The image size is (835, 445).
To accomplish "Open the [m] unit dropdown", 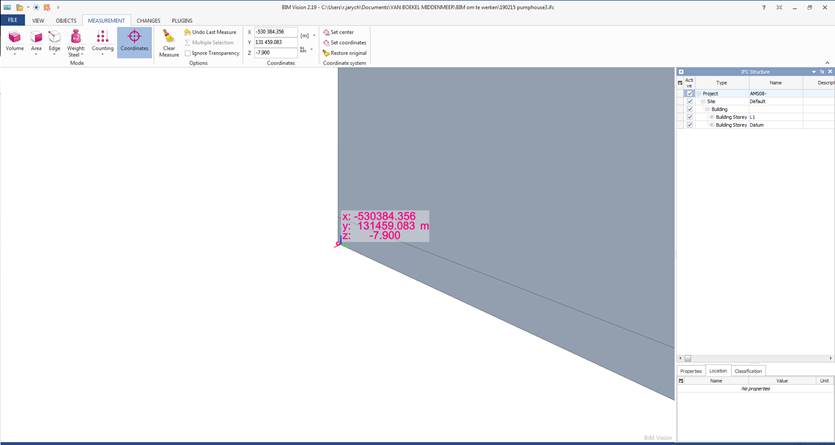I will (314, 36).
